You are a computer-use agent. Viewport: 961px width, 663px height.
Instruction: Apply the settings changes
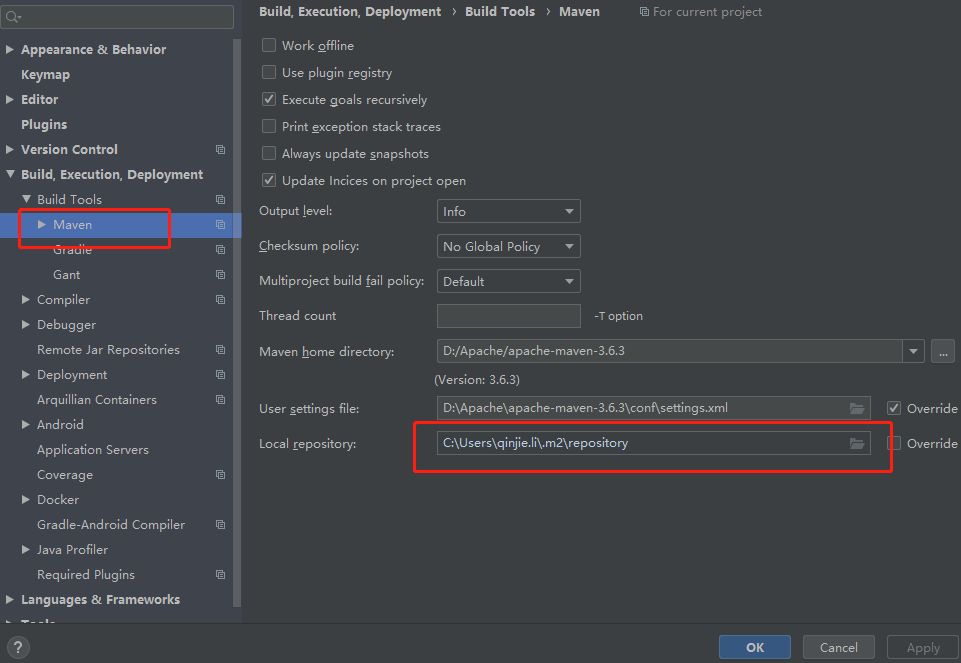click(922, 647)
